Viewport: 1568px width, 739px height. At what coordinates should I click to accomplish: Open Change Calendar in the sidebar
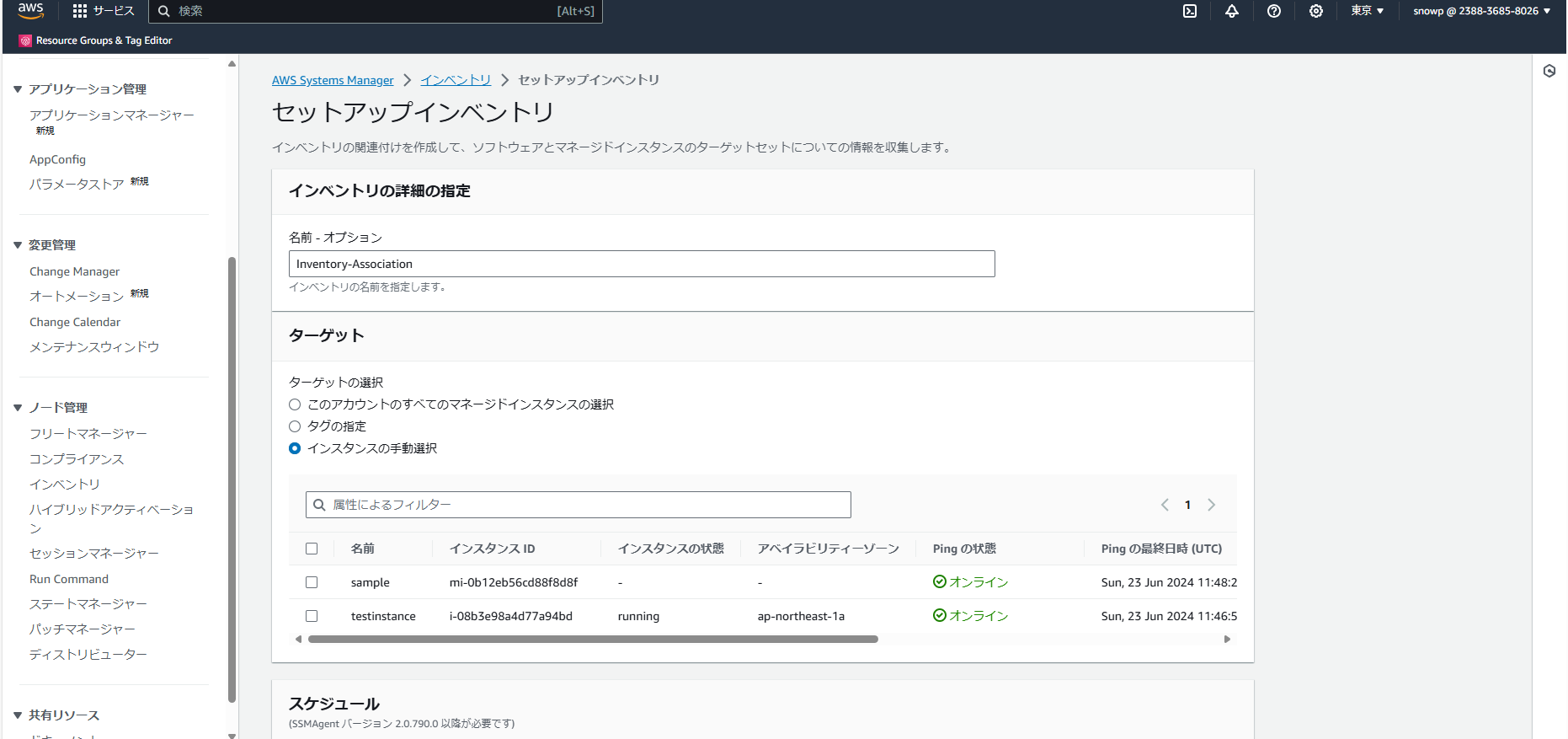tap(75, 322)
